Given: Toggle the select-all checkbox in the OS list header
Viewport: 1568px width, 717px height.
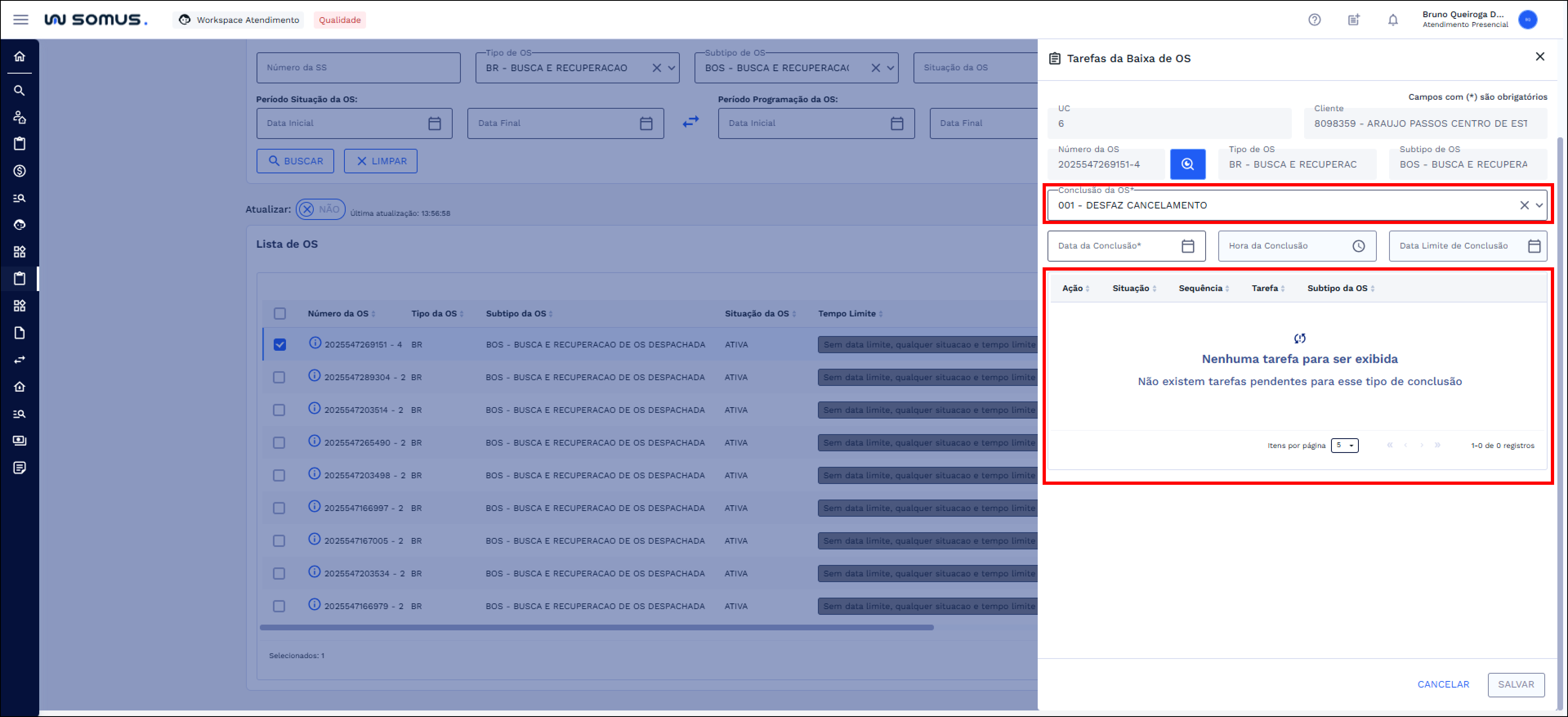Looking at the screenshot, I should [x=280, y=313].
